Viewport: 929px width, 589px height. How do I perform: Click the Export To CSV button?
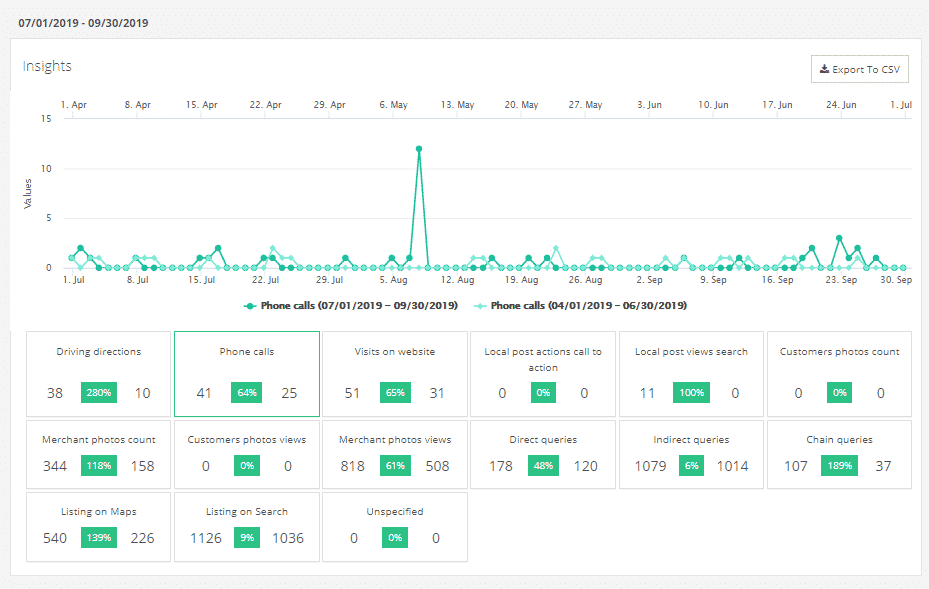pos(859,69)
